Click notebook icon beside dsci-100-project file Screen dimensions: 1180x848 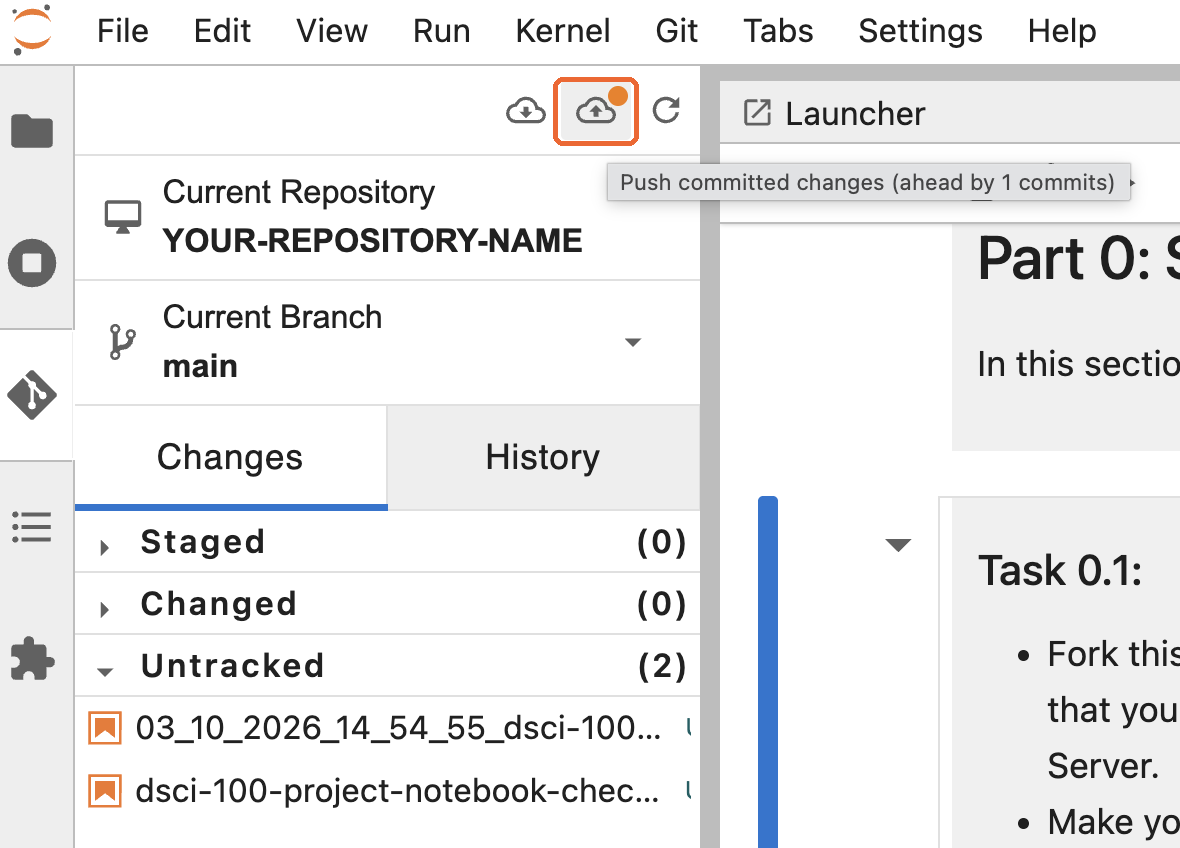105,791
